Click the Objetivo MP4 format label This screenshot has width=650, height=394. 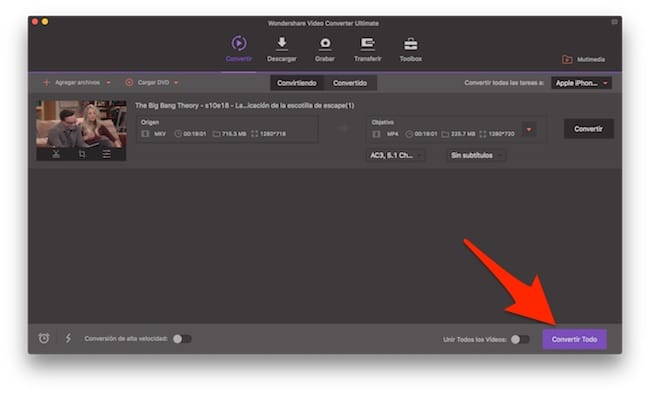(x=392, y=134)
